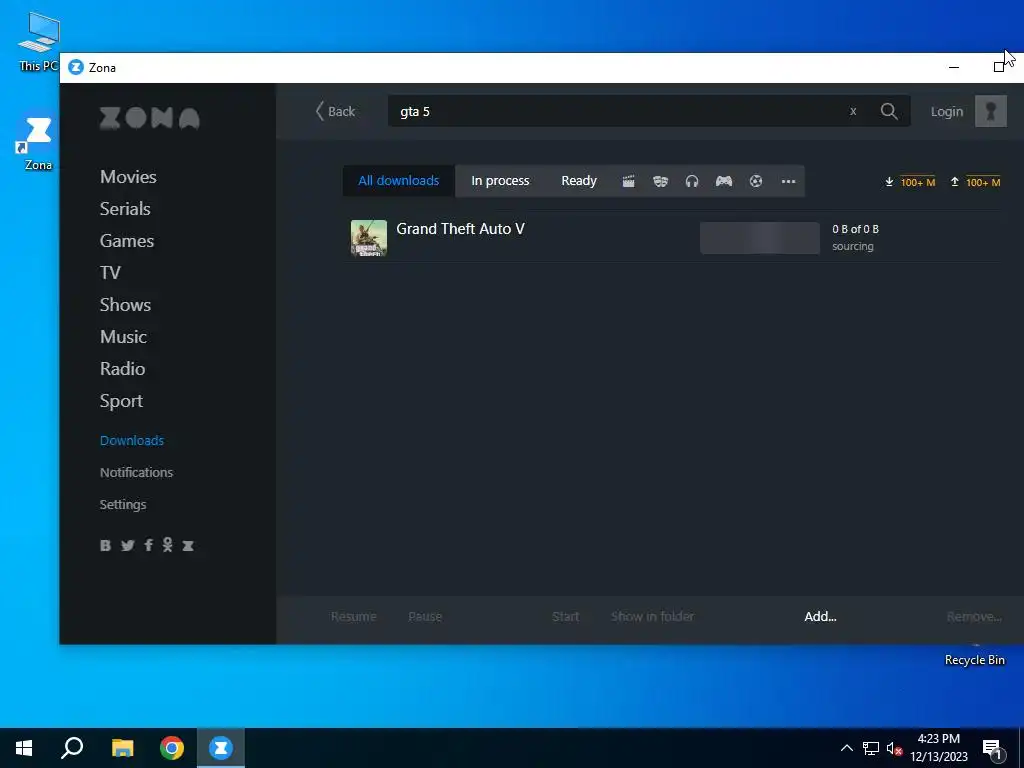Click the 'sourcing' status text

pyautogui.click(x=853, y=246)
